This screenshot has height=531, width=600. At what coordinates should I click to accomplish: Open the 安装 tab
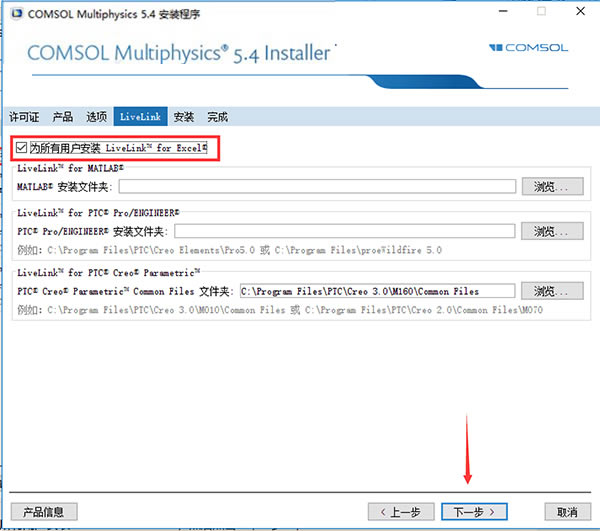(184, 117)
